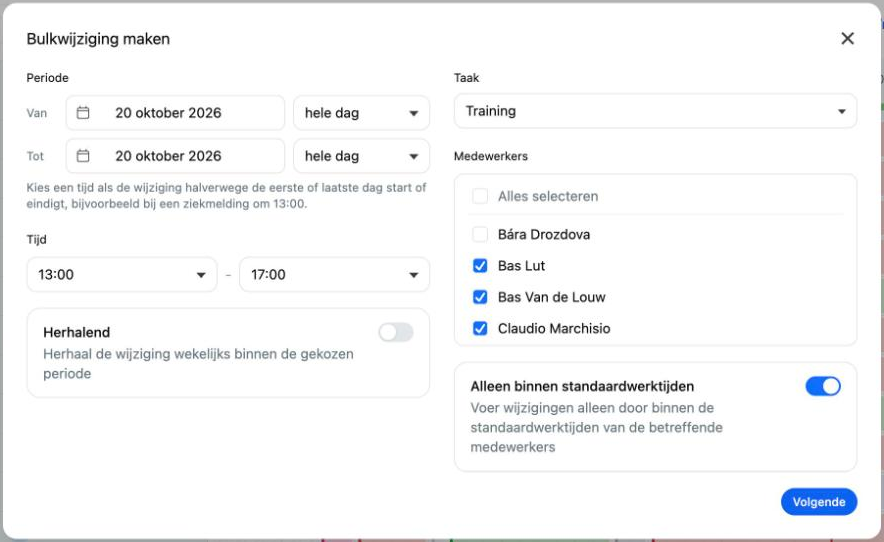This screenshot has height=542, width=884.
Task: Open the Tot date field 20 oktober 2026
Action: [175, 156]
